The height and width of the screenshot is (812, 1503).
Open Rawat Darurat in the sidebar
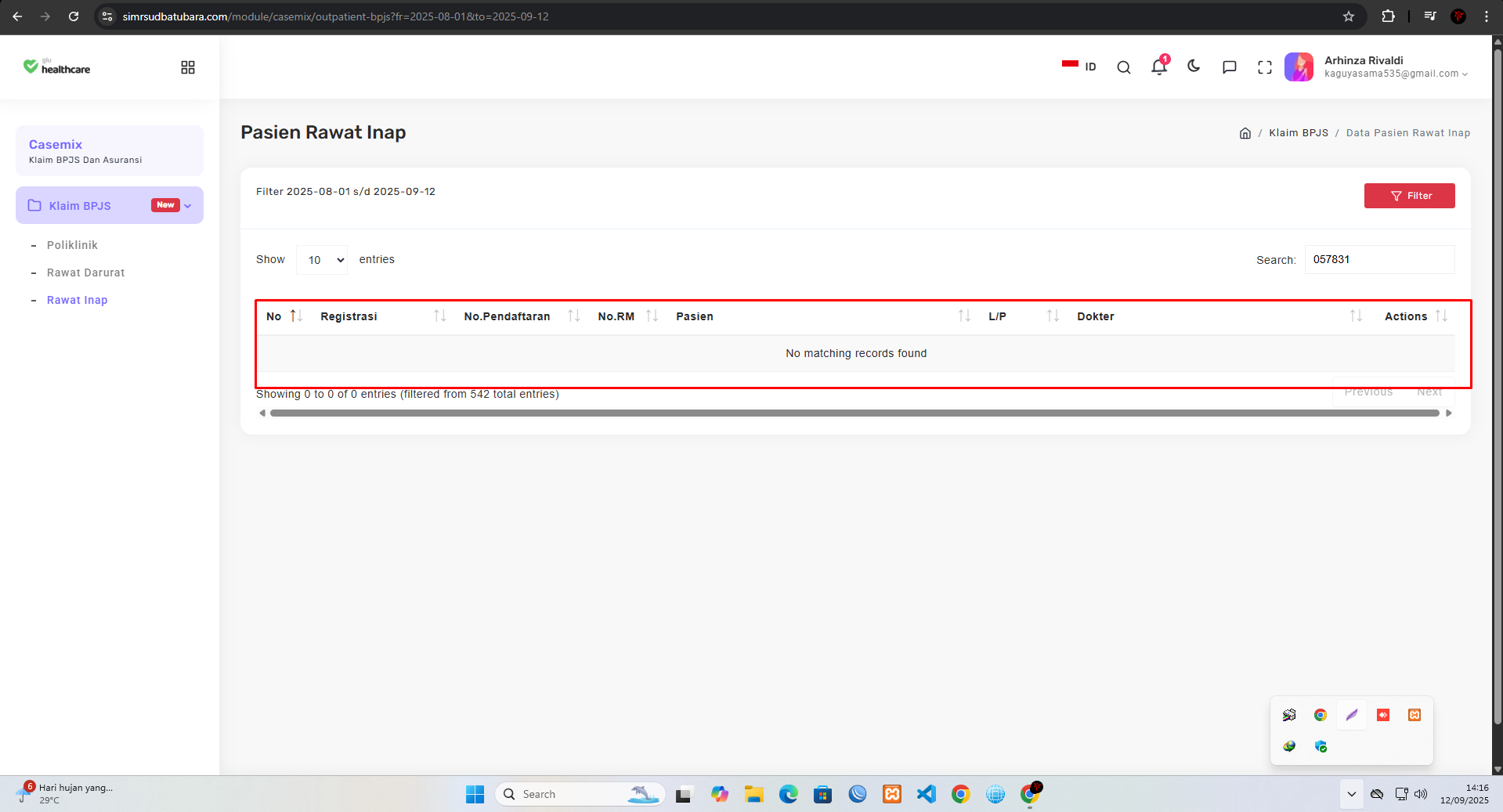pos(85,272)
